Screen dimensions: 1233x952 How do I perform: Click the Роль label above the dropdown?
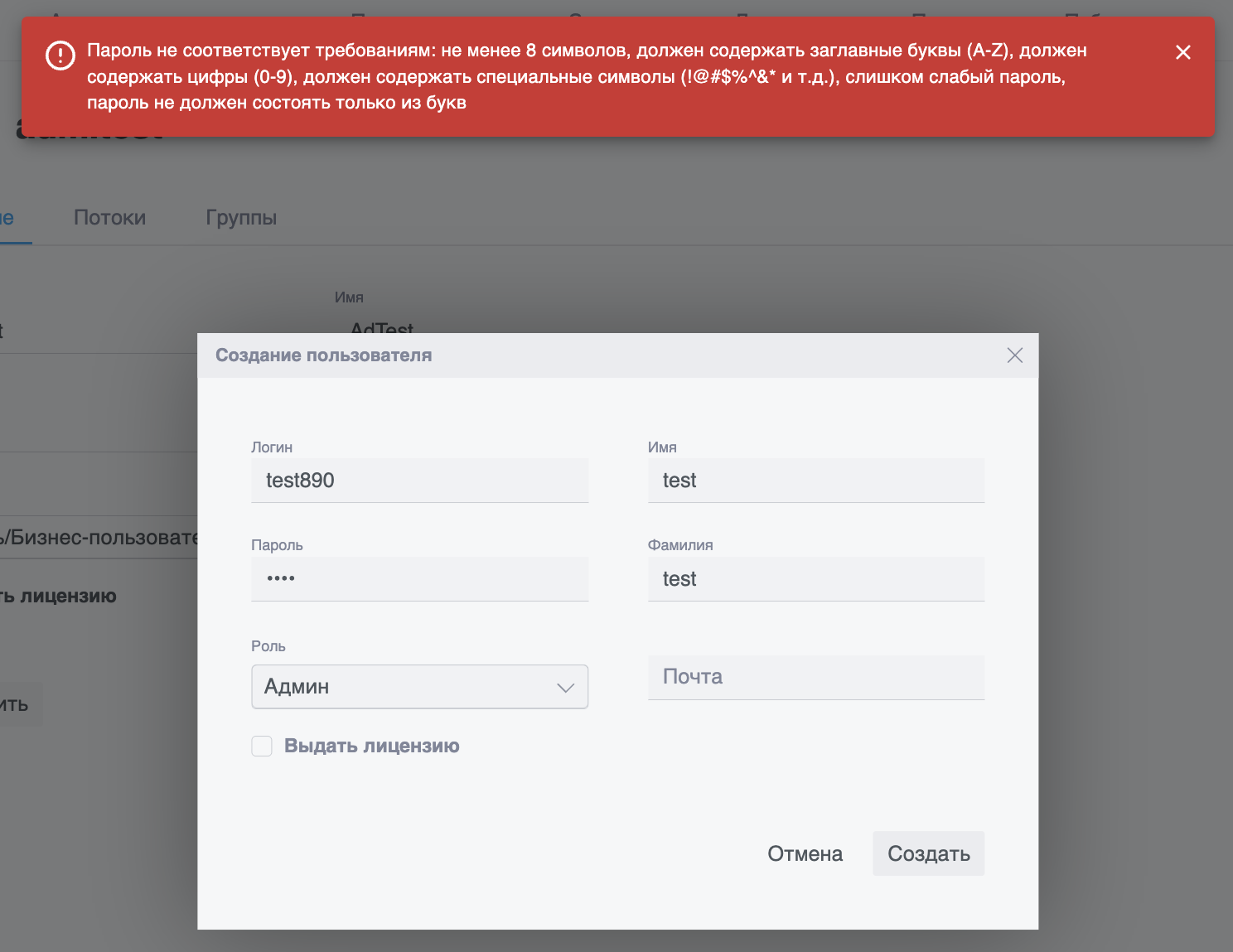pos(268,646)
